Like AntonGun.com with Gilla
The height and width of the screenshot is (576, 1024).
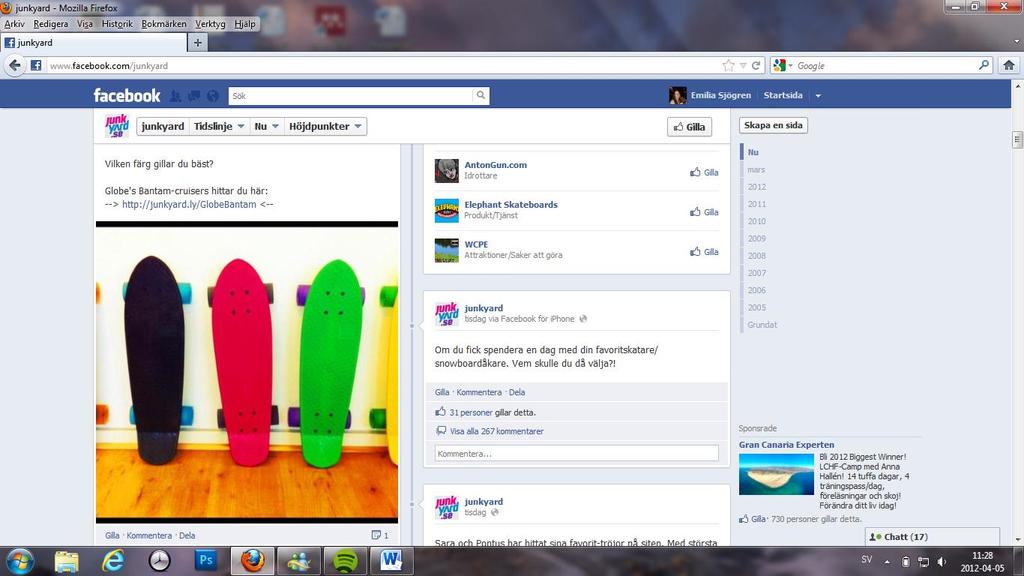click(704, 172)
